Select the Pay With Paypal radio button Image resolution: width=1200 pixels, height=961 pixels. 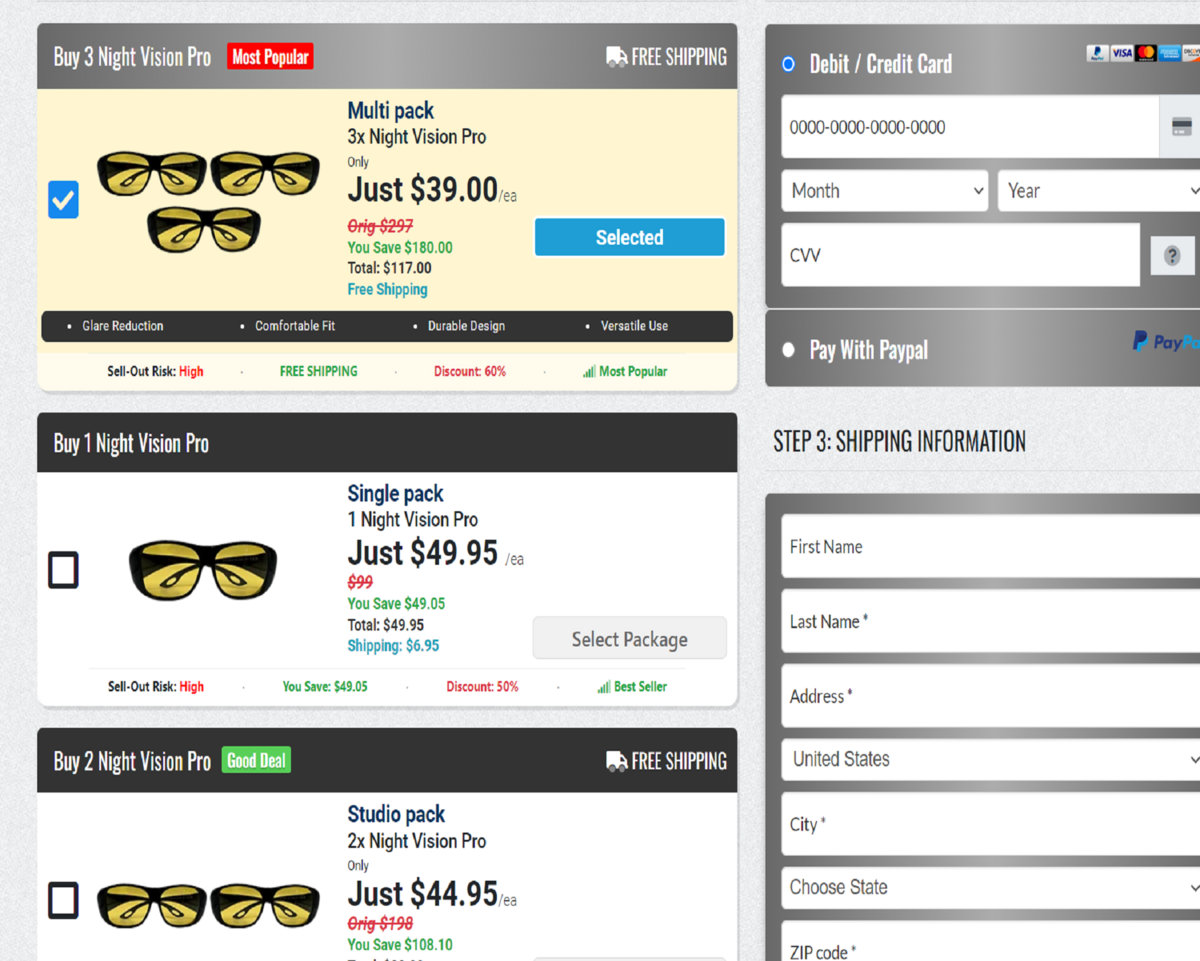pyautogui.click(x=788, y=350)
